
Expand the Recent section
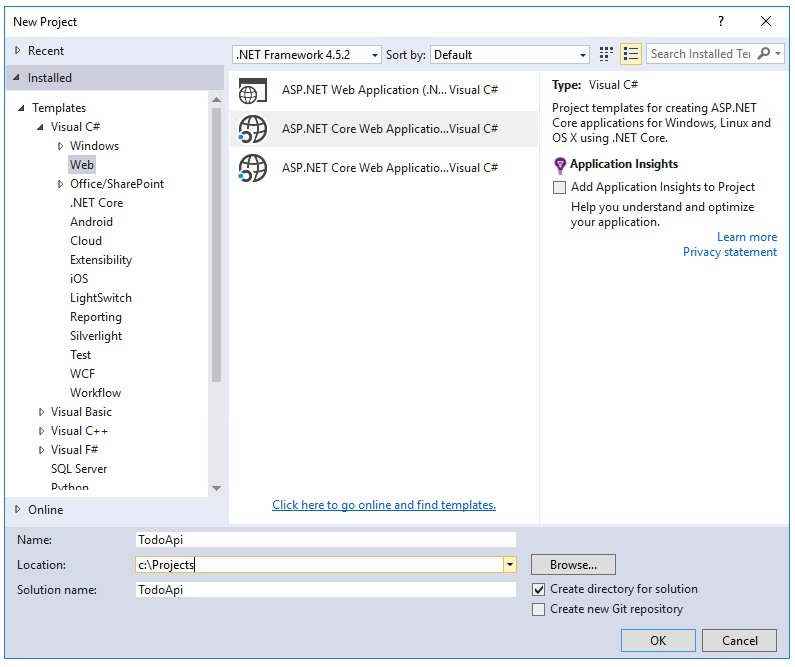click(18, 50)
